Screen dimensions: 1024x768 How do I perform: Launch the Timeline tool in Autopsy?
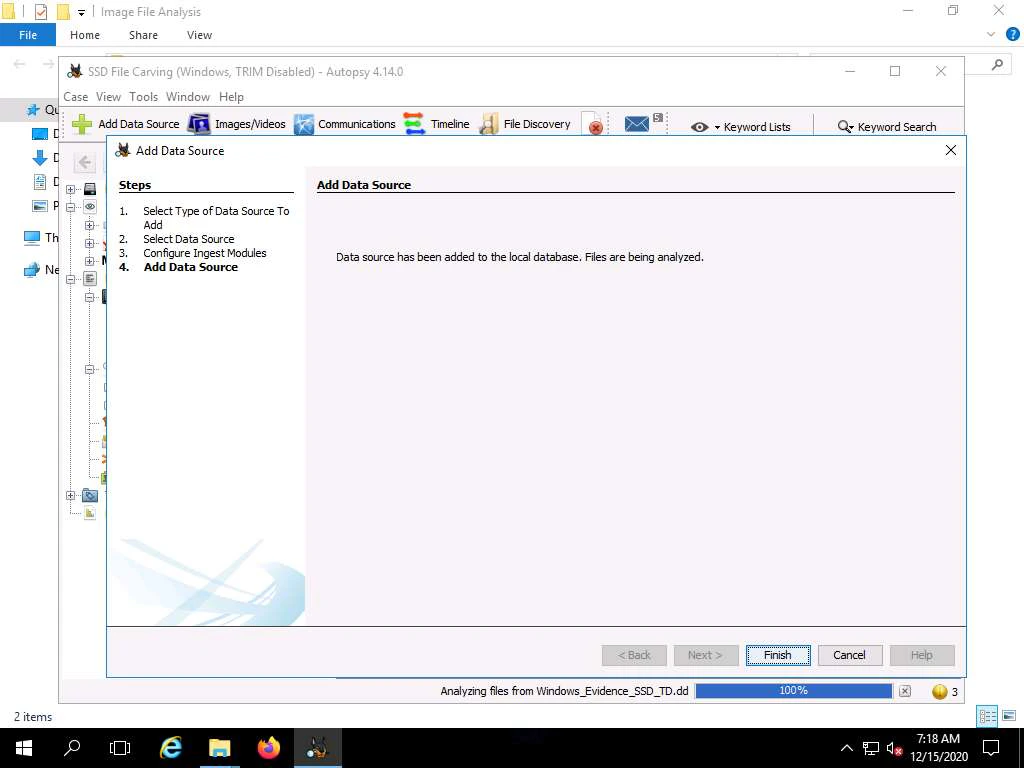(437, 124)
